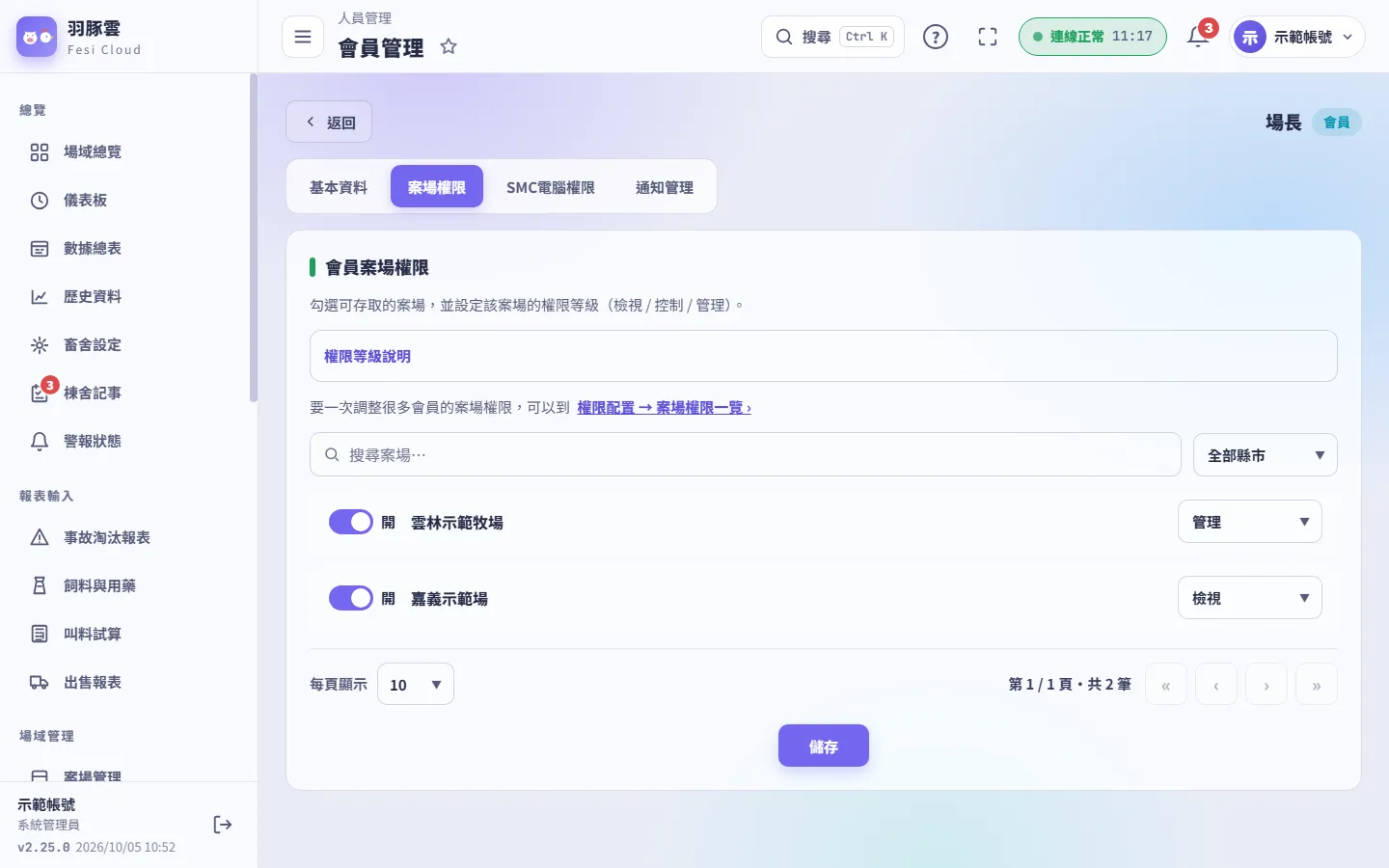The width and height of the screenshot is (1389, 868).
Task: Turn off 嘉義示範場 access toggle
Action: coord(351,598)
